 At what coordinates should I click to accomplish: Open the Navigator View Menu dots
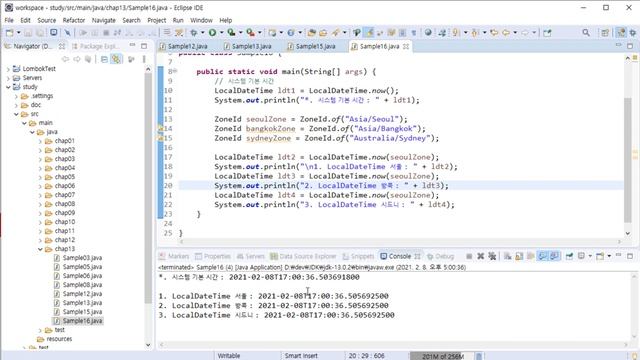click(x=144, y=60)
